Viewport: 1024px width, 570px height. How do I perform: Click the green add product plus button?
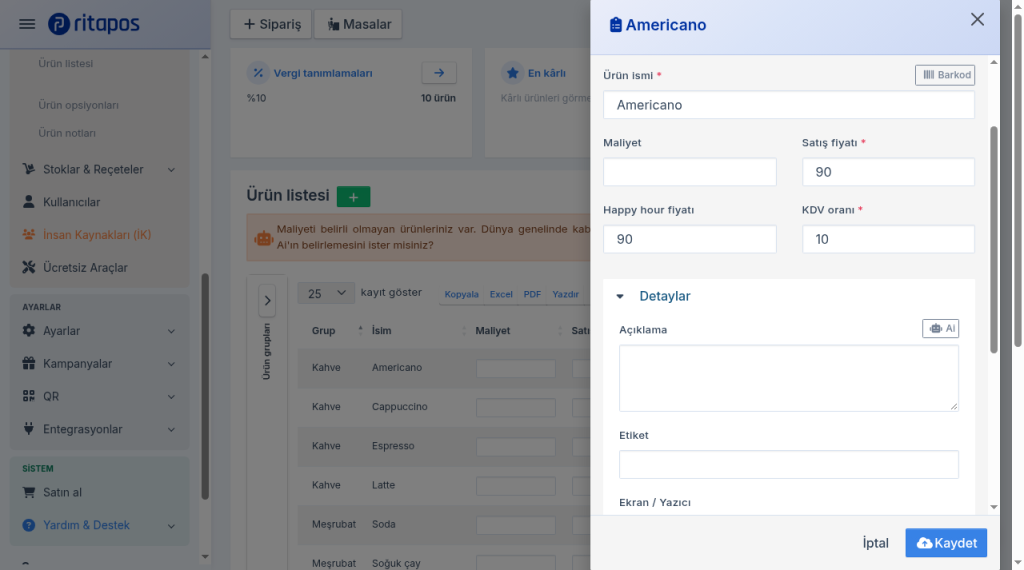click(353, 197)
